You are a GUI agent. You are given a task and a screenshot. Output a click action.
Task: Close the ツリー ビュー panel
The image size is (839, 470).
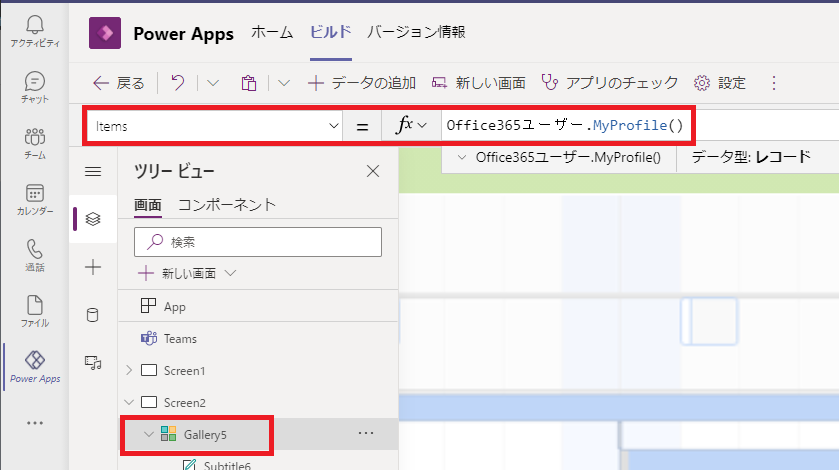pos(373,171)
